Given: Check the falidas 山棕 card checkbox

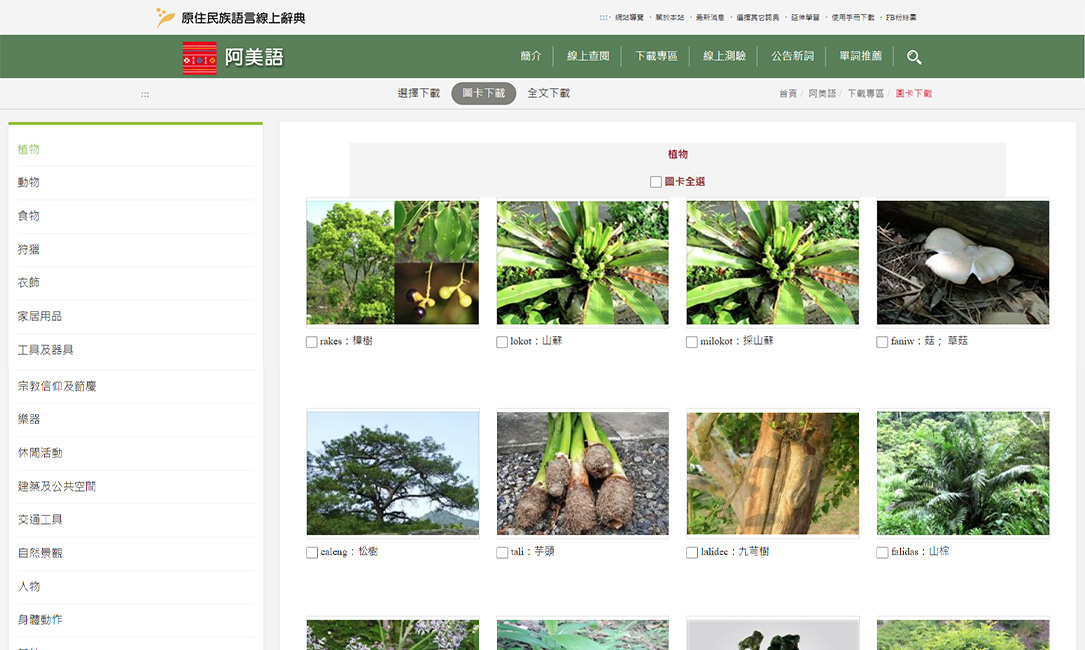Looking at the screenshot, I should 882,552.
